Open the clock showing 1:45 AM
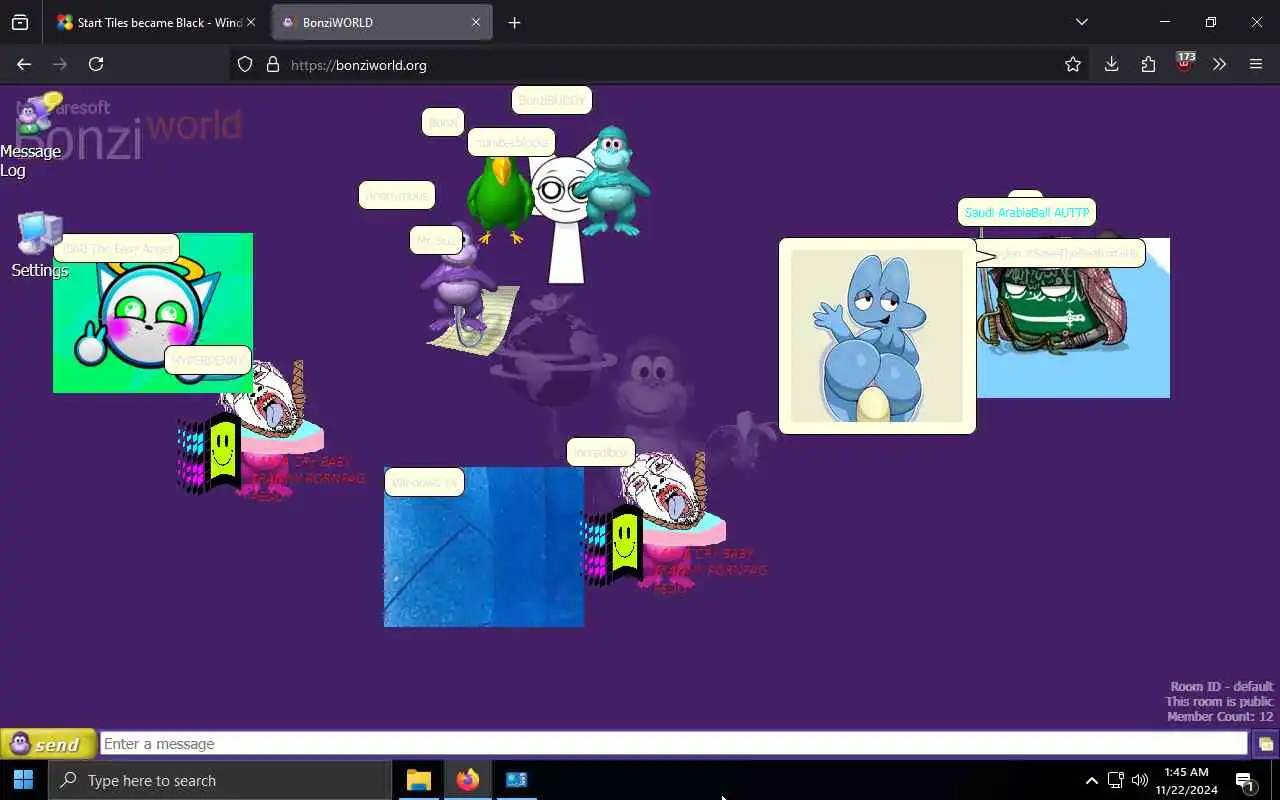The width and height of the screenshot is (1280, 800). click(x=1187, y=780)
